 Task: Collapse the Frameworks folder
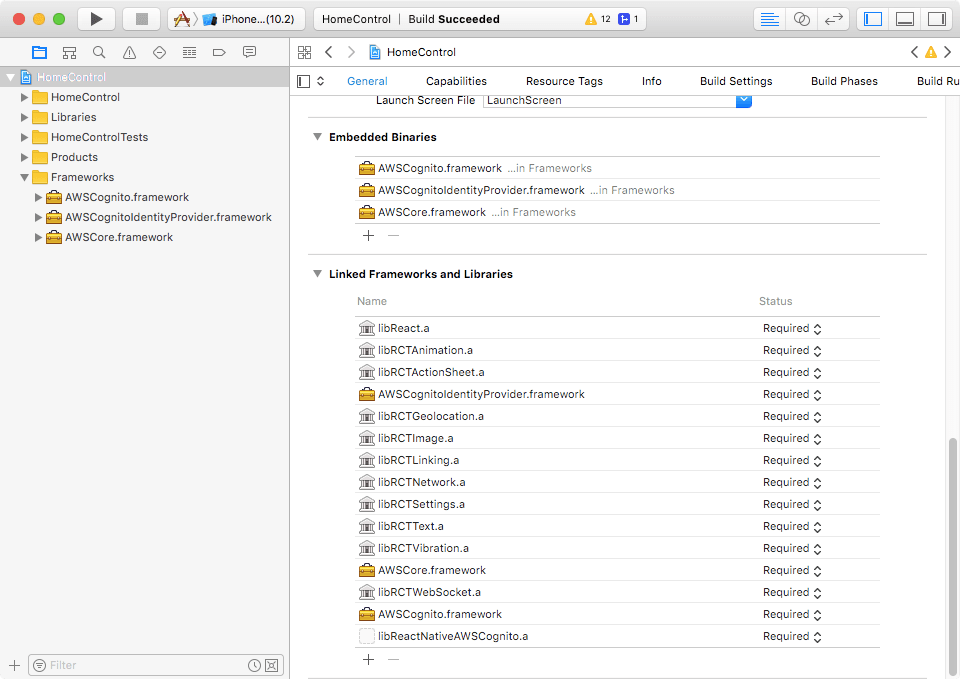[x=24, y=178]
